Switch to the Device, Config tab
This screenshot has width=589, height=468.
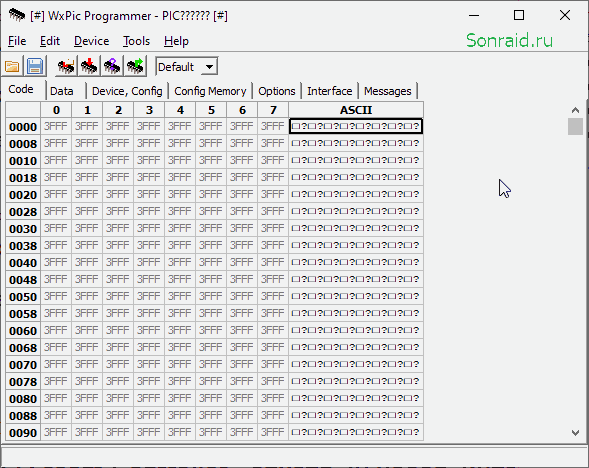pyautogui.click(x=127, y=91)
